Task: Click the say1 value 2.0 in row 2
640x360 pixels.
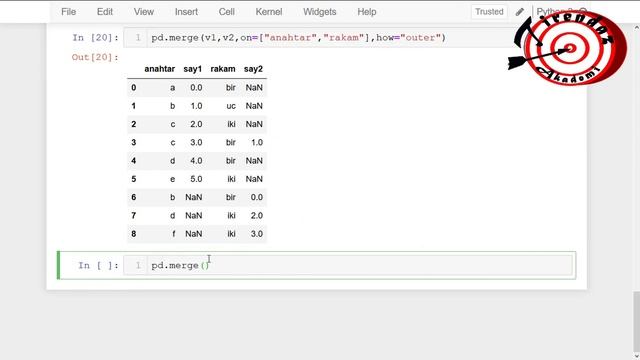Action: point(196,124)
